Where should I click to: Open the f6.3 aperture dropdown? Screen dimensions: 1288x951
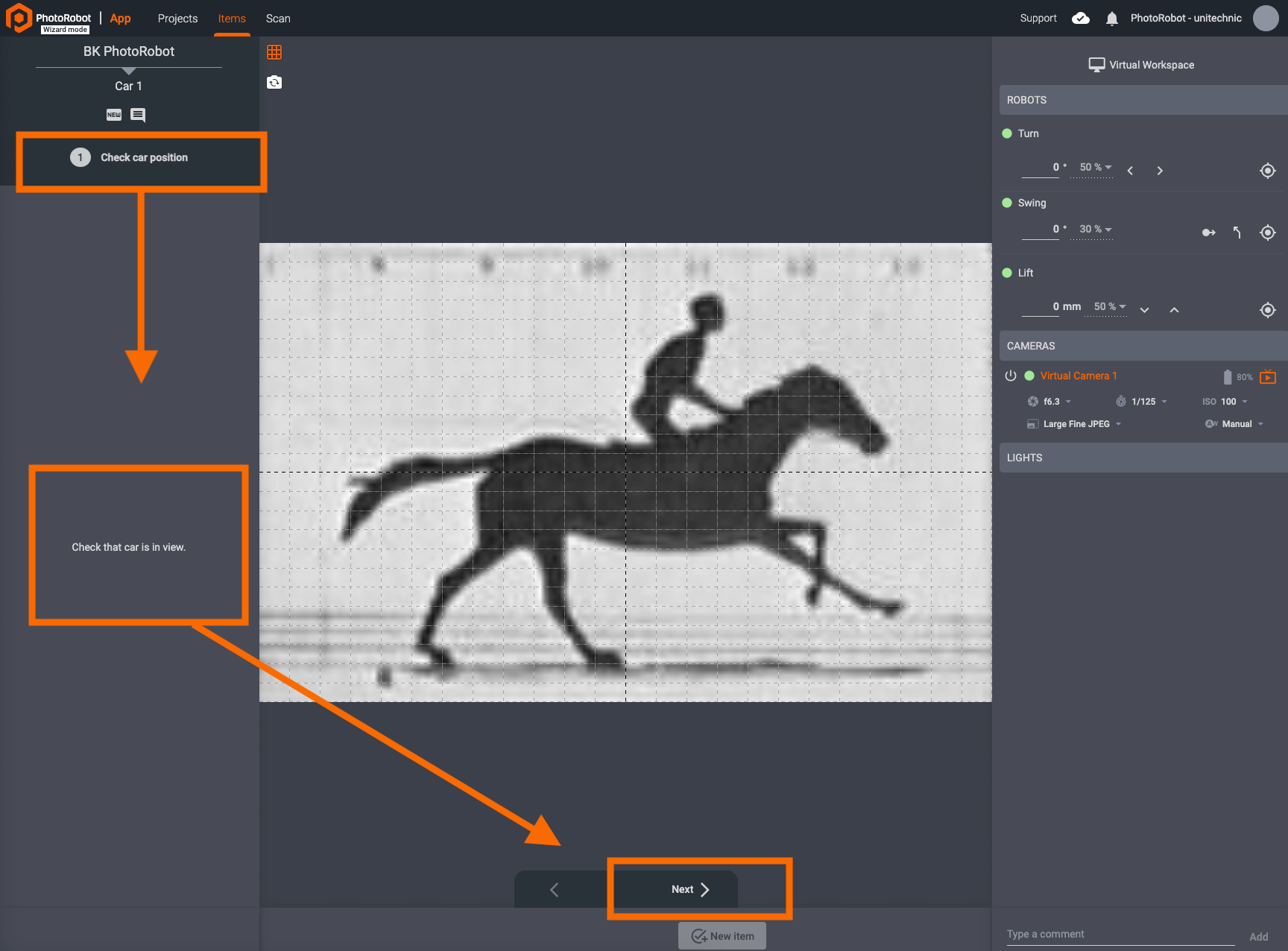1051,401
